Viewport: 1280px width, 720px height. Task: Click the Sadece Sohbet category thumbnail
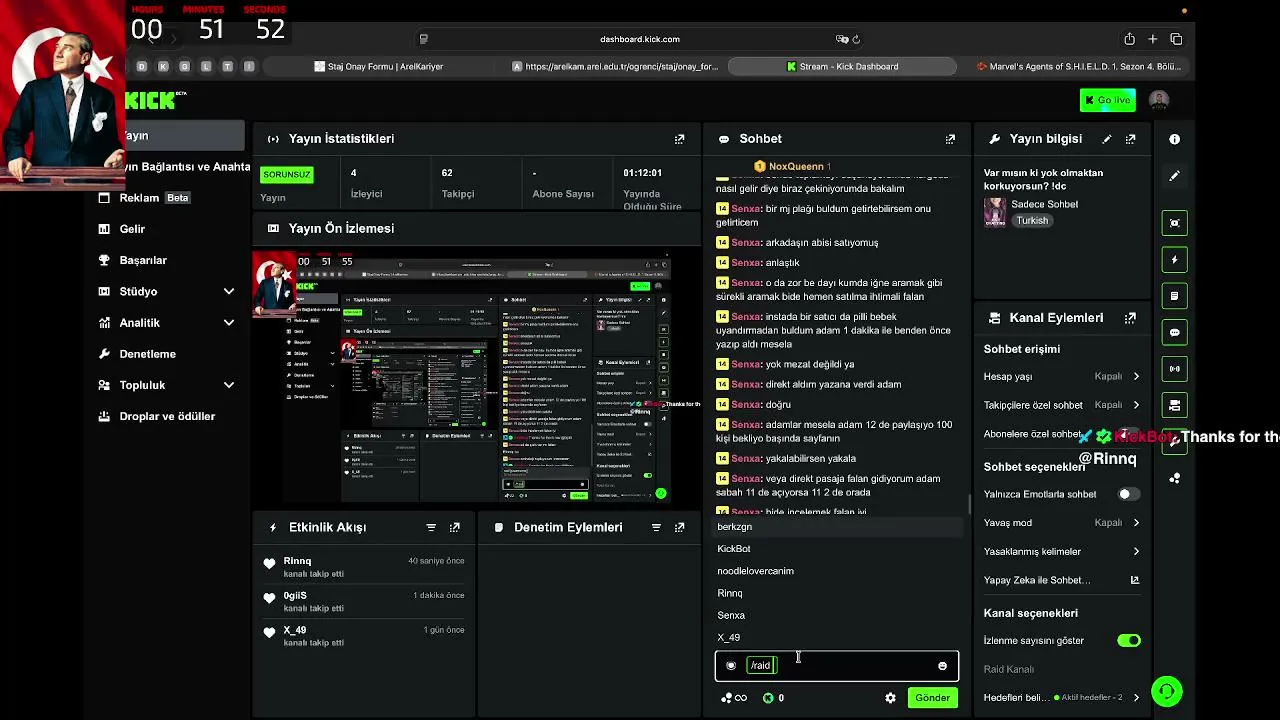[995, 212]
